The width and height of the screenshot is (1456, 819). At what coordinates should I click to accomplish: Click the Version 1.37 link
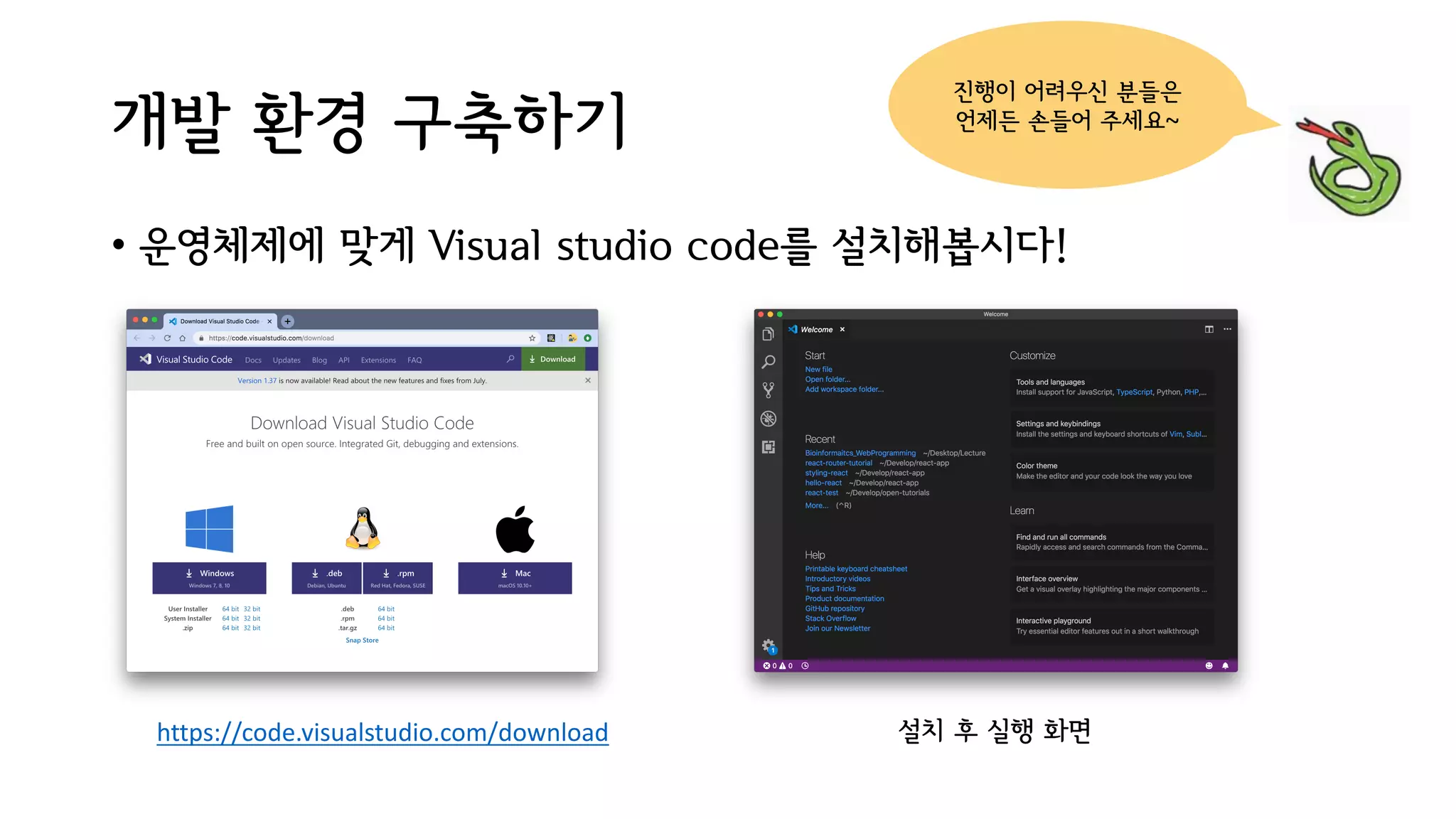tap(257, 380)
